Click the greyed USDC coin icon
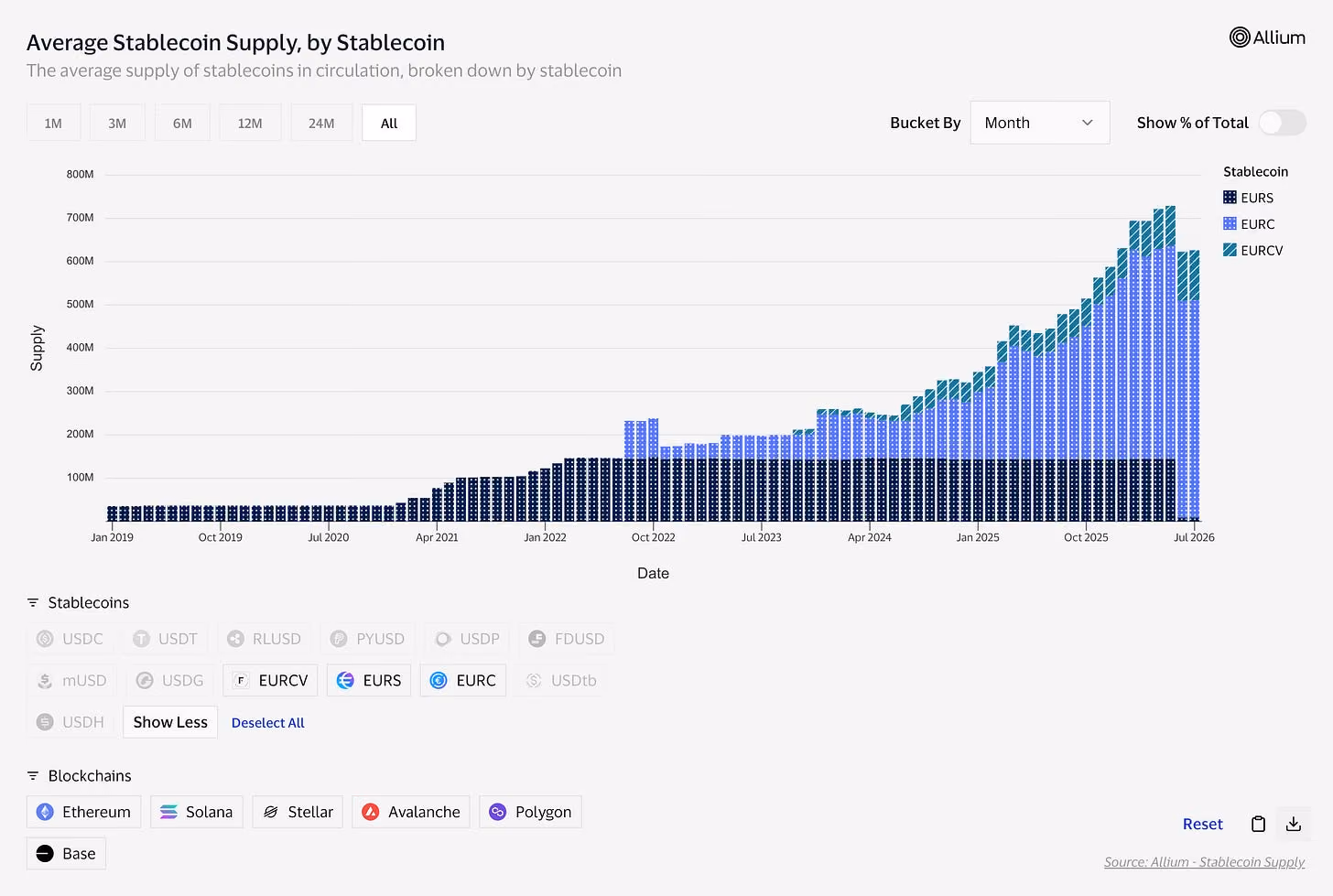Screen dimensions: 1333x896 [x=45, y=639]
